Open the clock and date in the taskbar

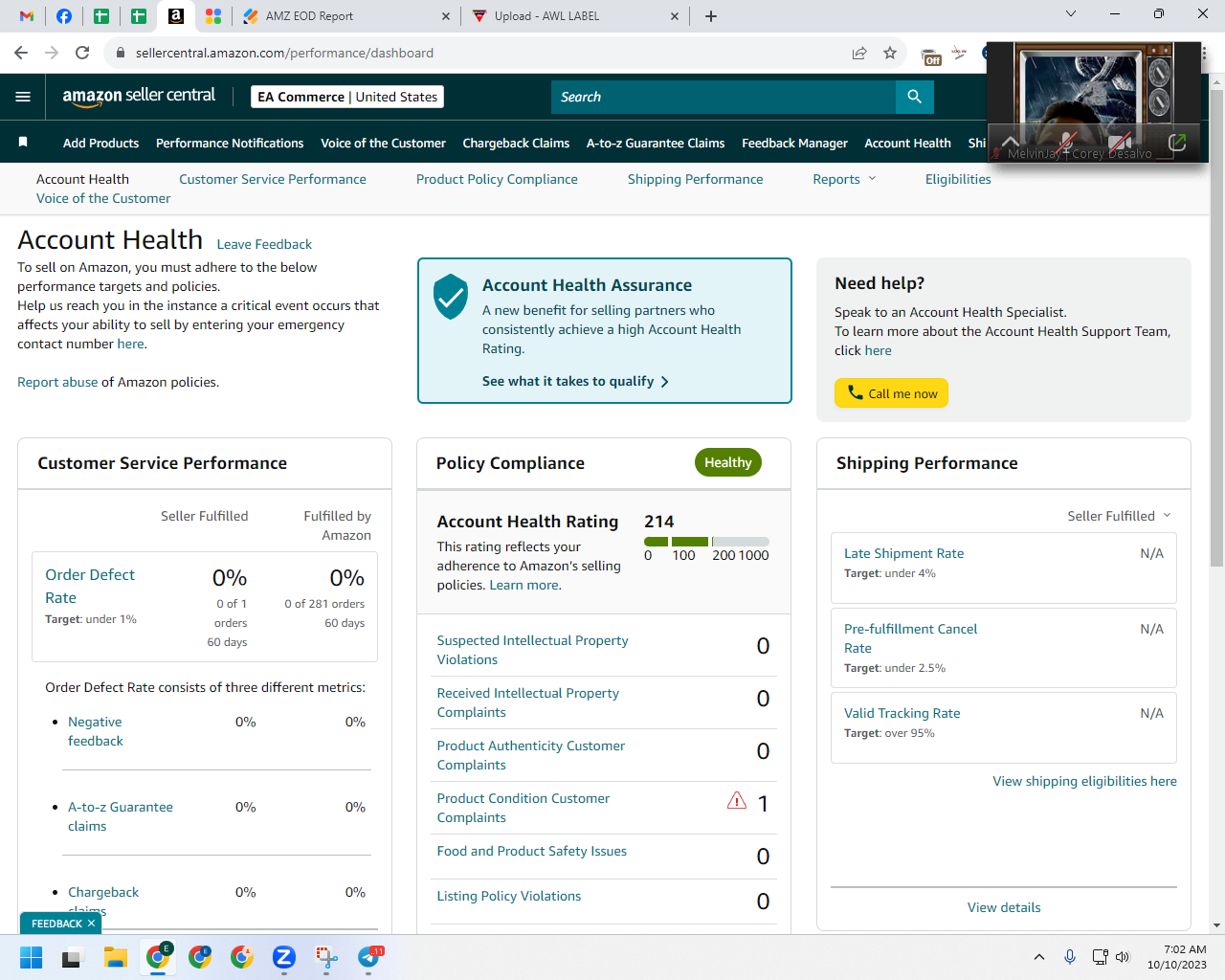point(1177,957)
